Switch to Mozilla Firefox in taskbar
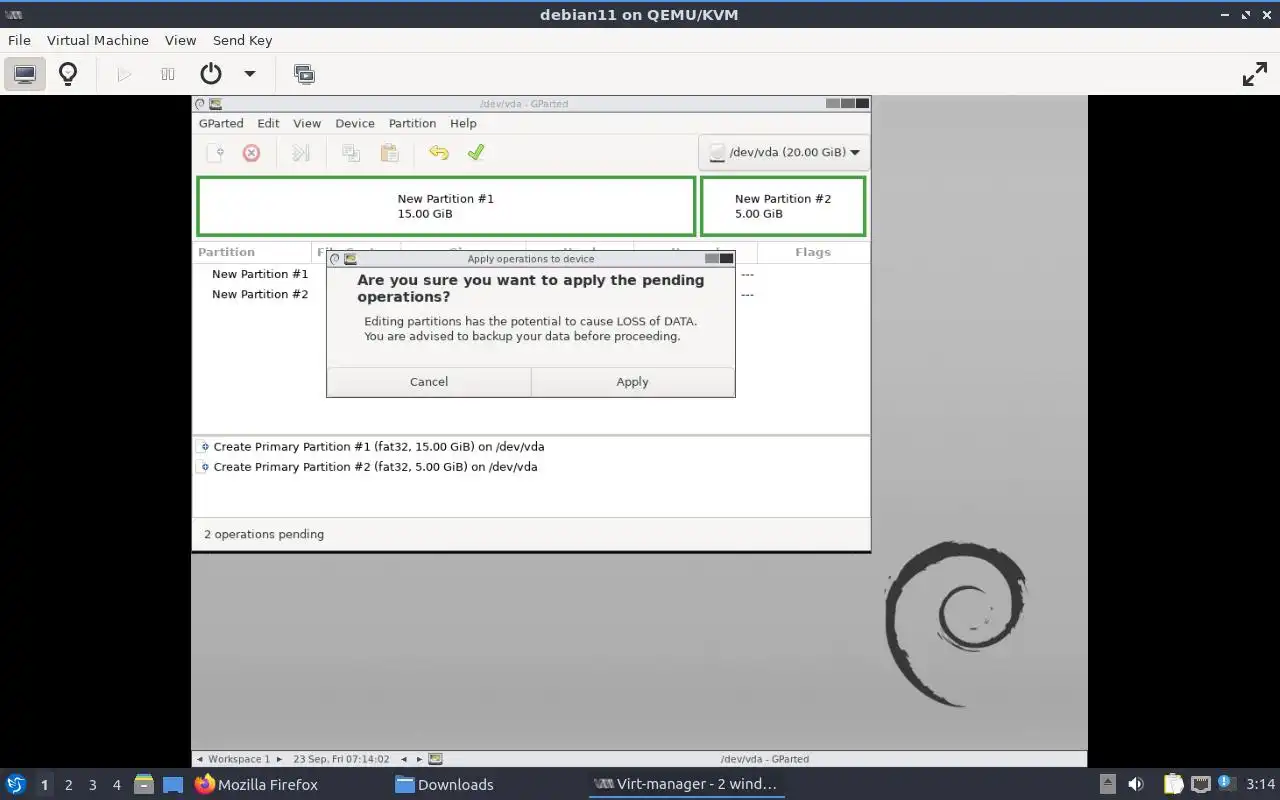The height and width of the screenshot is (800, 1280). [x=256, y=784]
